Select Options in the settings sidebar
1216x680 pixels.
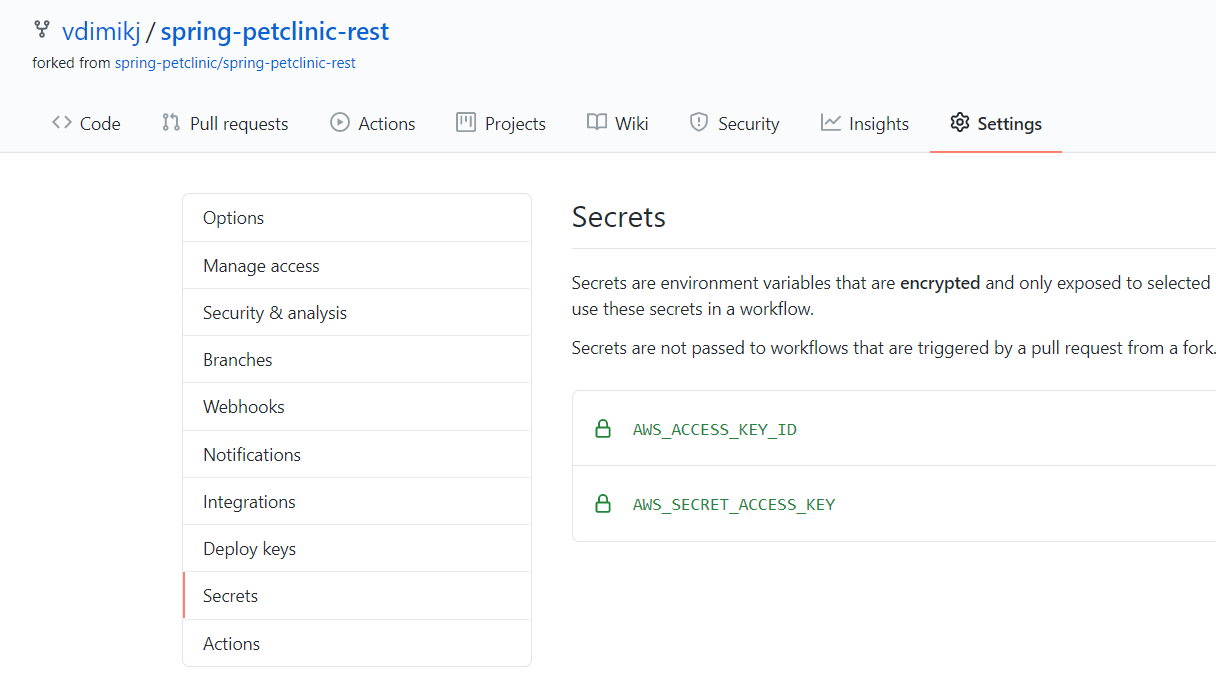click(357, 218)
